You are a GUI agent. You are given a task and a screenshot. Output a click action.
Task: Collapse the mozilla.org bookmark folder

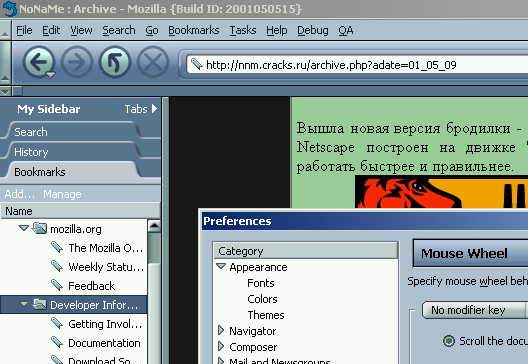click(24, 228)
